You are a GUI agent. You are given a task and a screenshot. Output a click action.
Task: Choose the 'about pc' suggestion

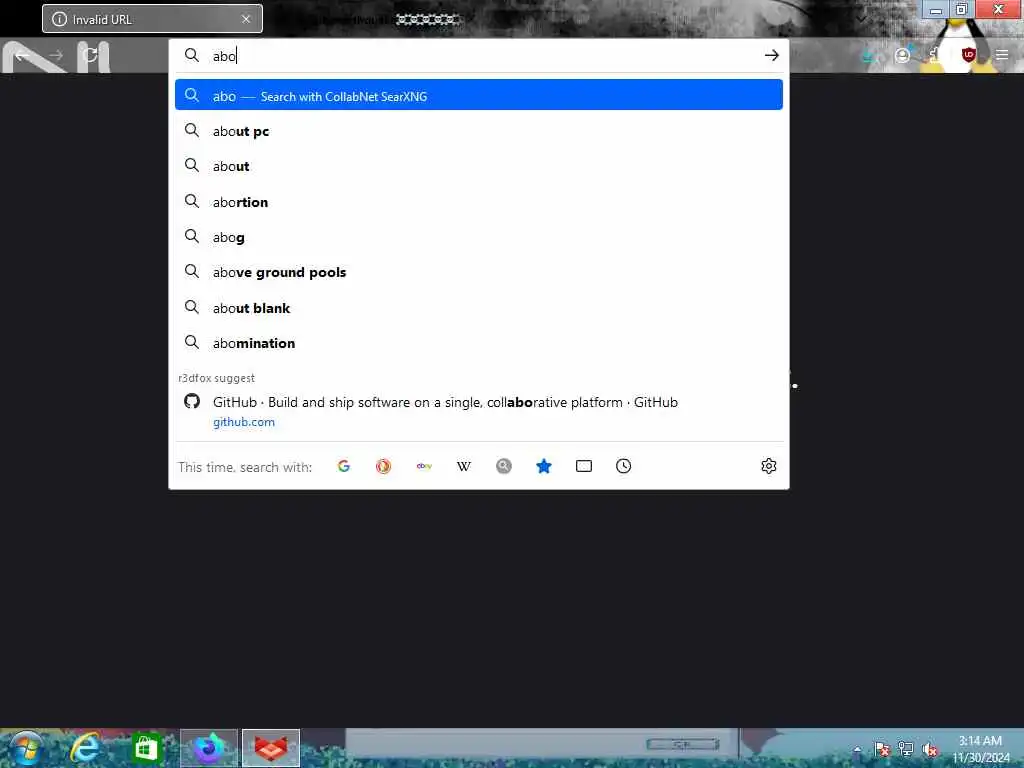(478, 131)
